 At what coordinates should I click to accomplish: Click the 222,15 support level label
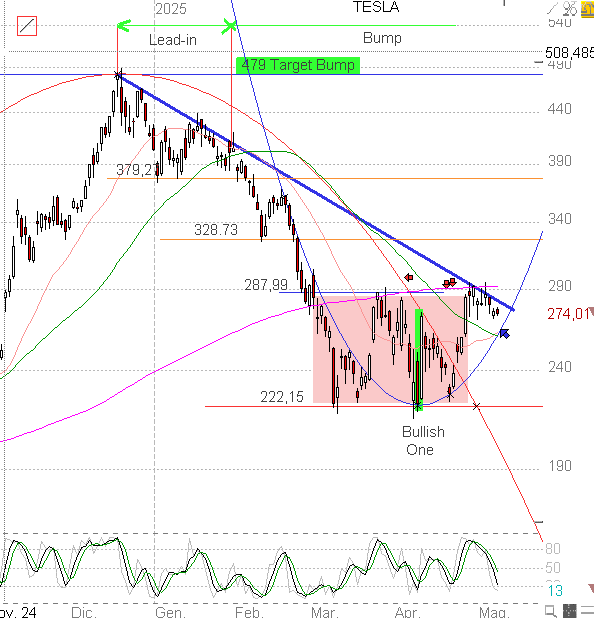pos(282,396)
